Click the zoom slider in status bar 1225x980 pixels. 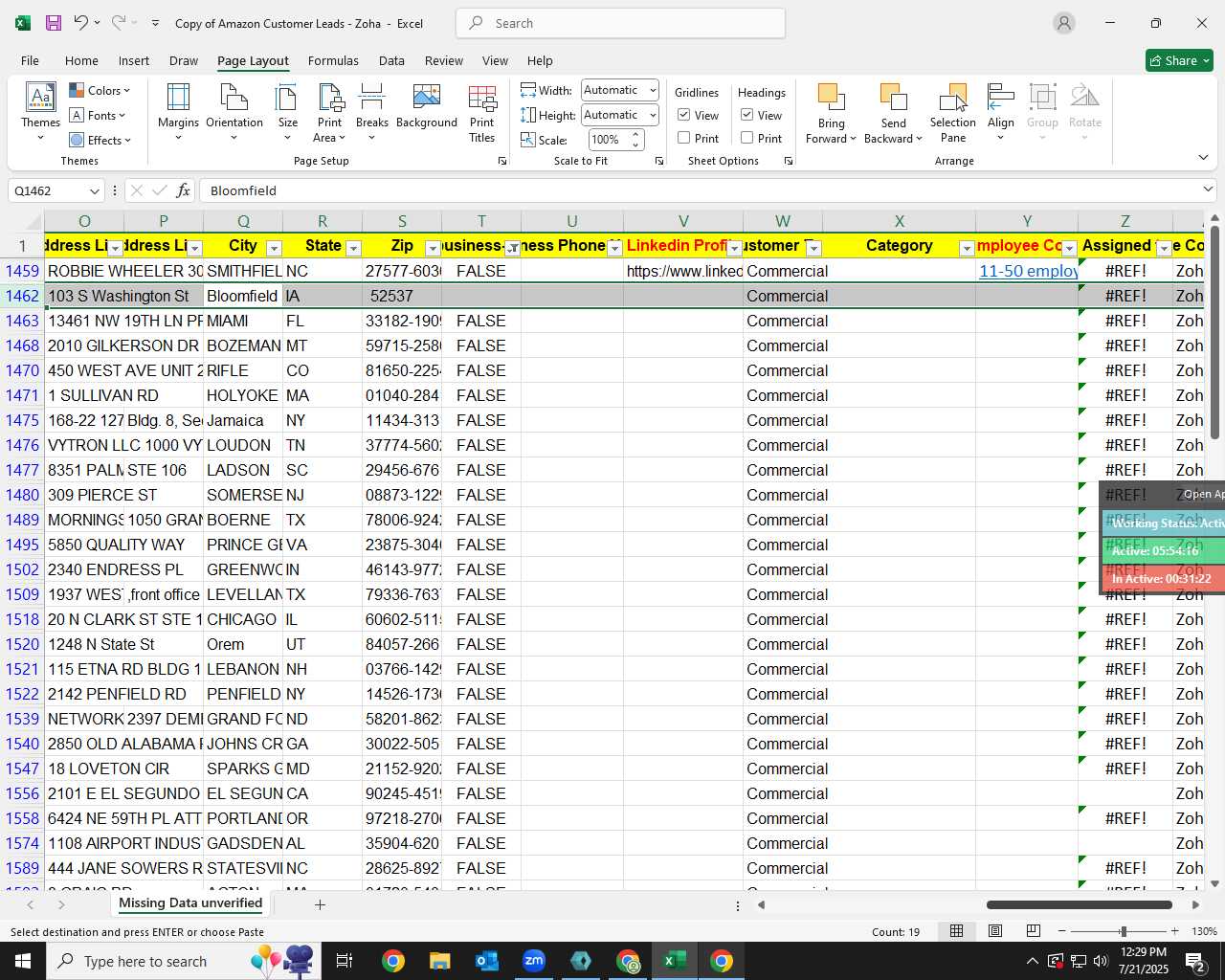coord(1123,931)
